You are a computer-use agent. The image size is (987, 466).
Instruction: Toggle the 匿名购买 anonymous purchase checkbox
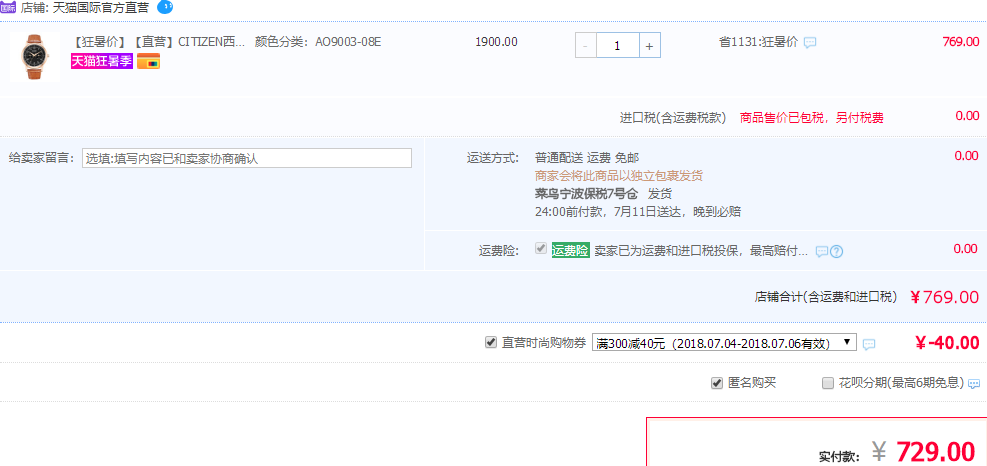(x=716, y=383)
